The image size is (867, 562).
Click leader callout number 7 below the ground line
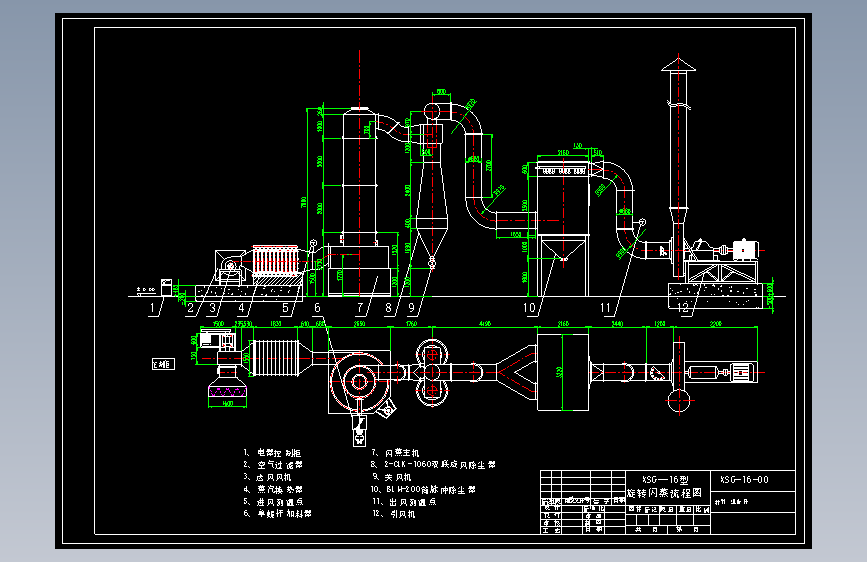point(361,308)
